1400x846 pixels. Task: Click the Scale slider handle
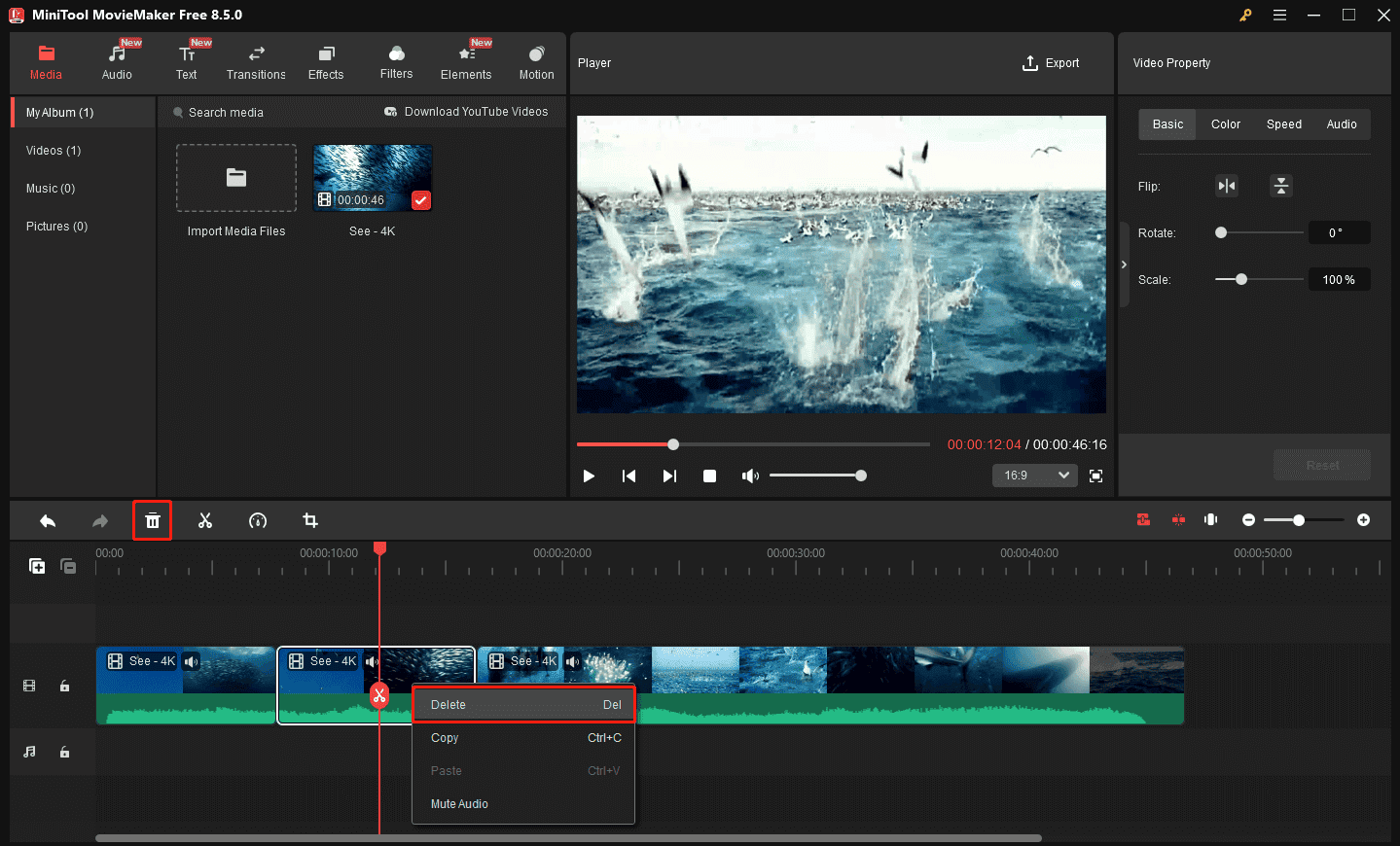click(1241, 280)
